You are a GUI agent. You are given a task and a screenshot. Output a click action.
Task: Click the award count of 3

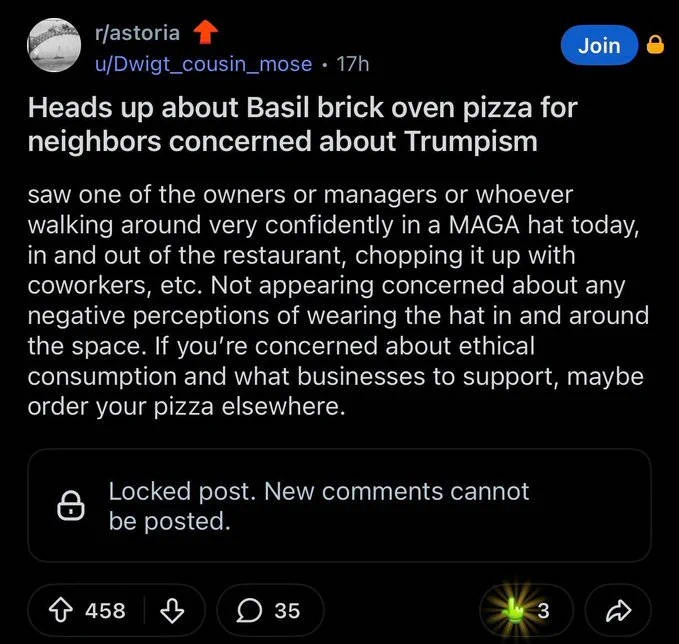[x=543, y=611]
